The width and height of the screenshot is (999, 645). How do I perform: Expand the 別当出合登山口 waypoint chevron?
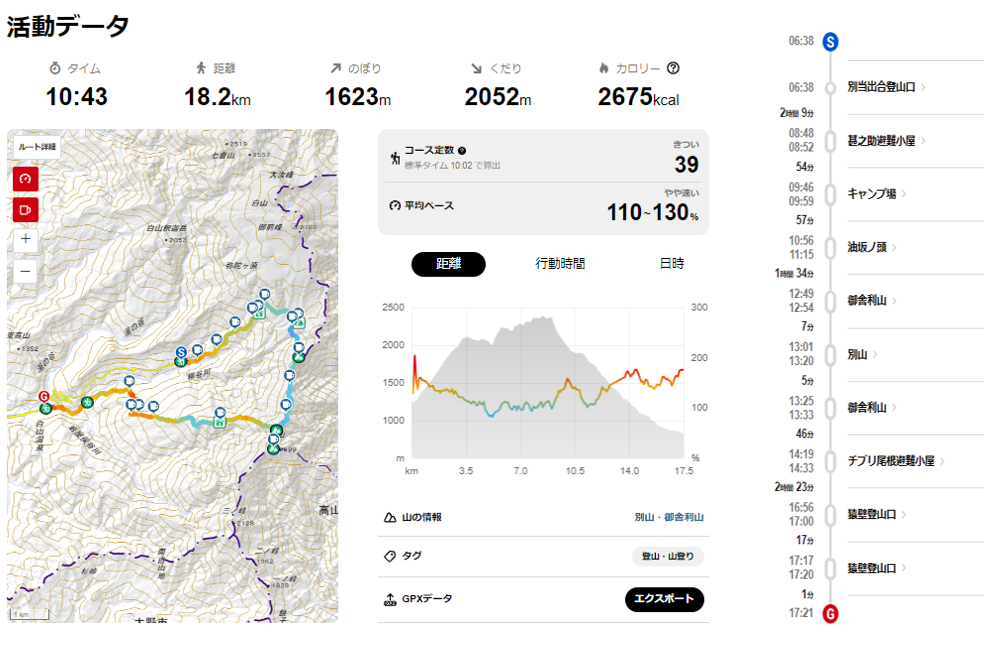923,87
